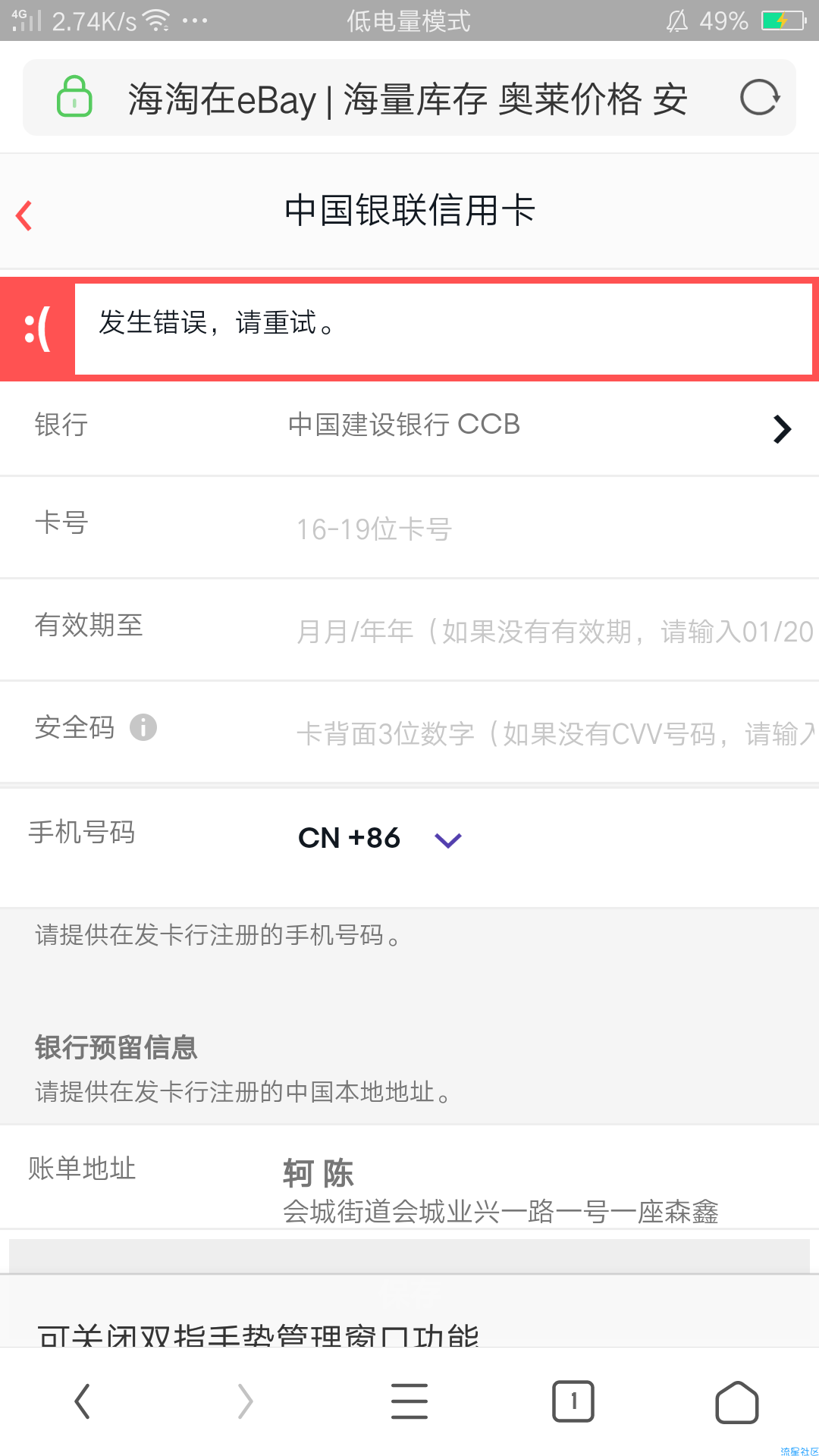Expand the CN +86 country code dropdown
The image size is (819, 1456).
click(x=380, y=838)
